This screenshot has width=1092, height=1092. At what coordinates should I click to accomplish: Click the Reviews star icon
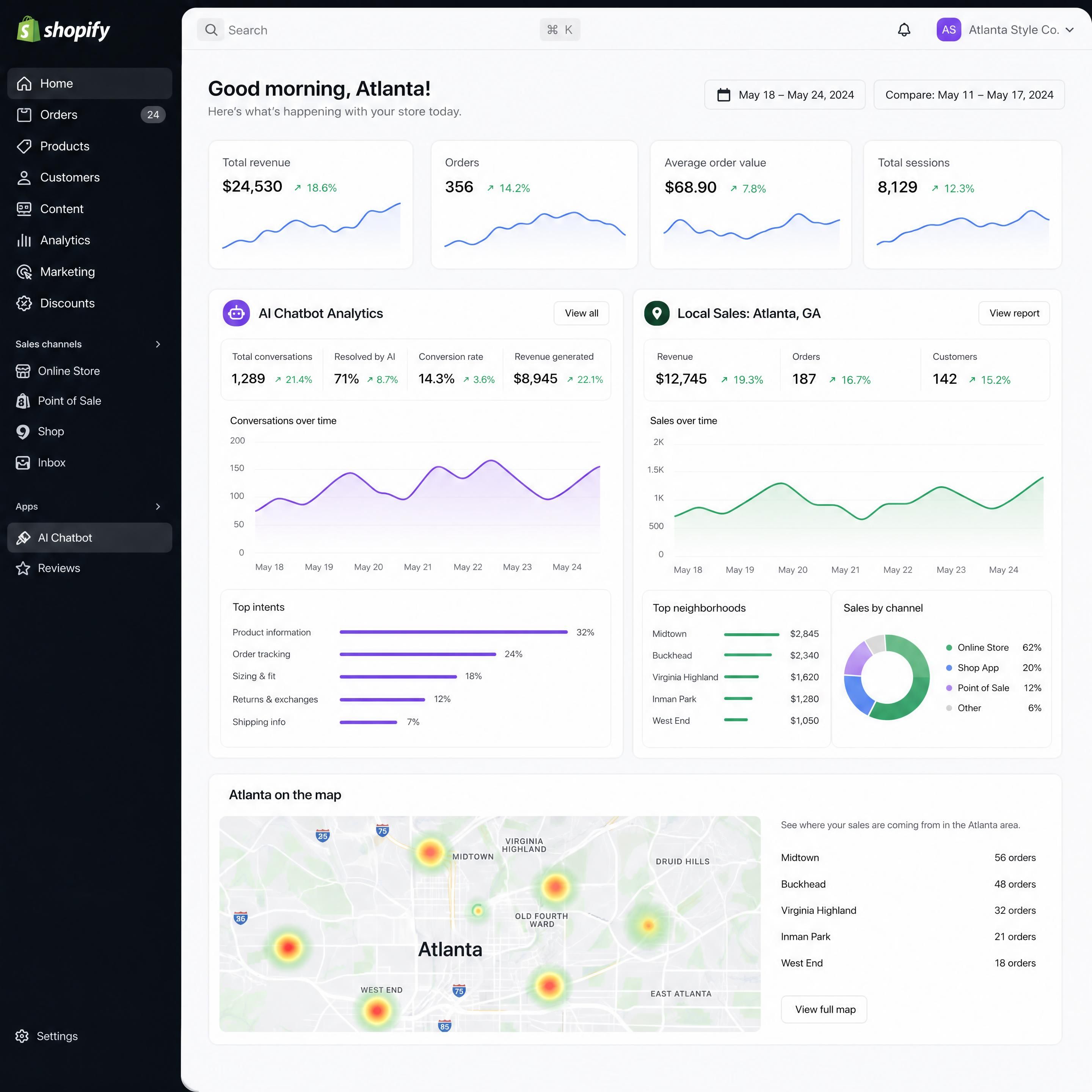(23, 568)
